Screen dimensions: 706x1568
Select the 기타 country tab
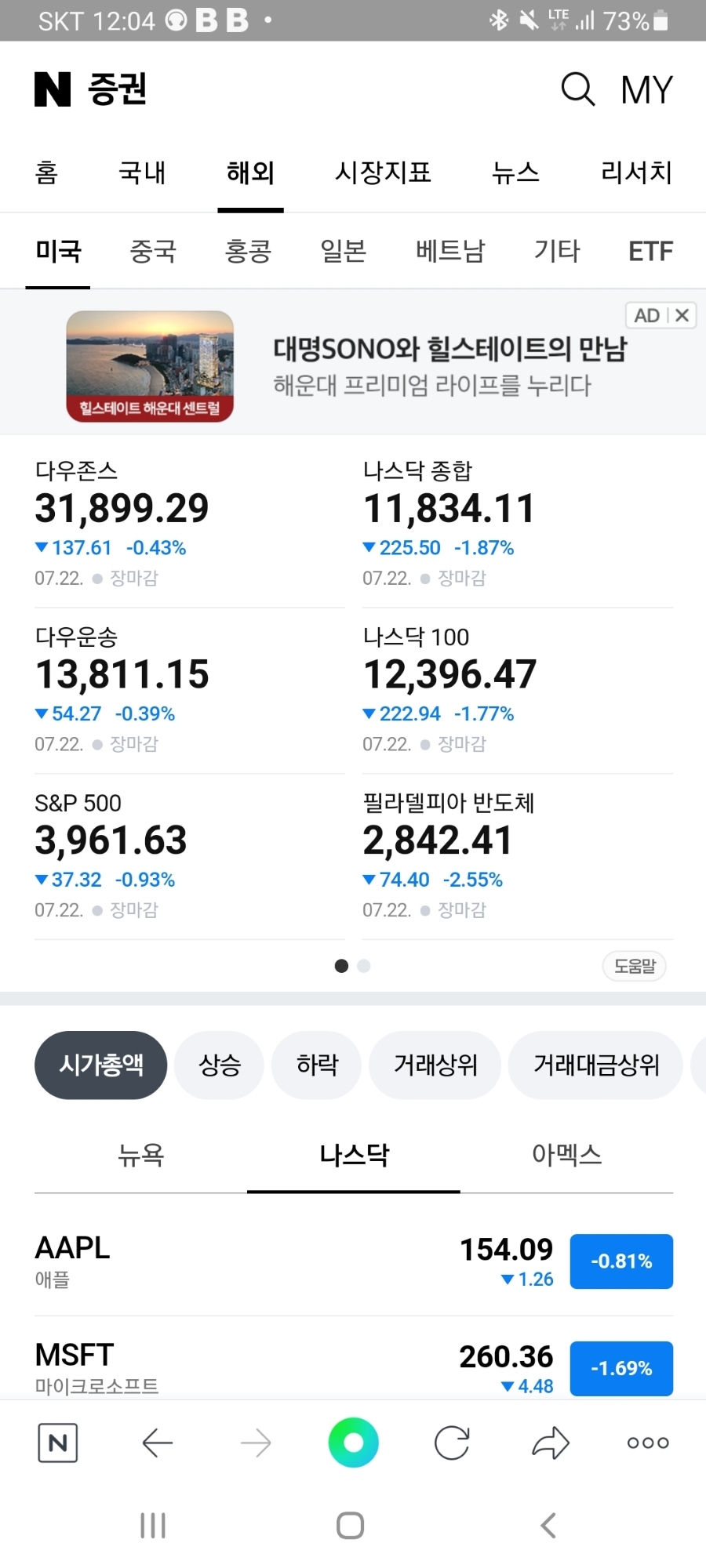[557, 251]
